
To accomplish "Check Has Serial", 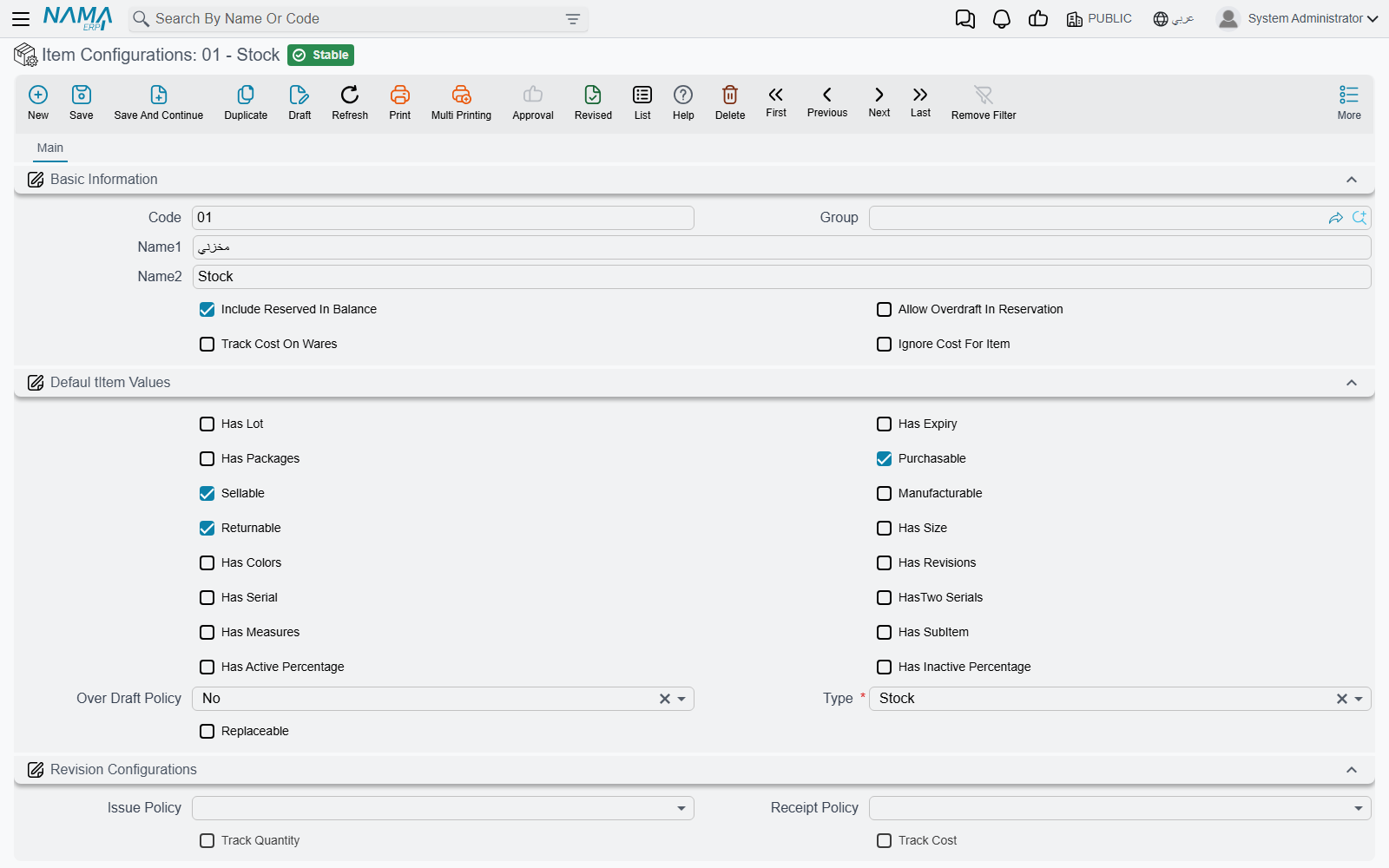I will pyautogui.click(x=207, y=597).
